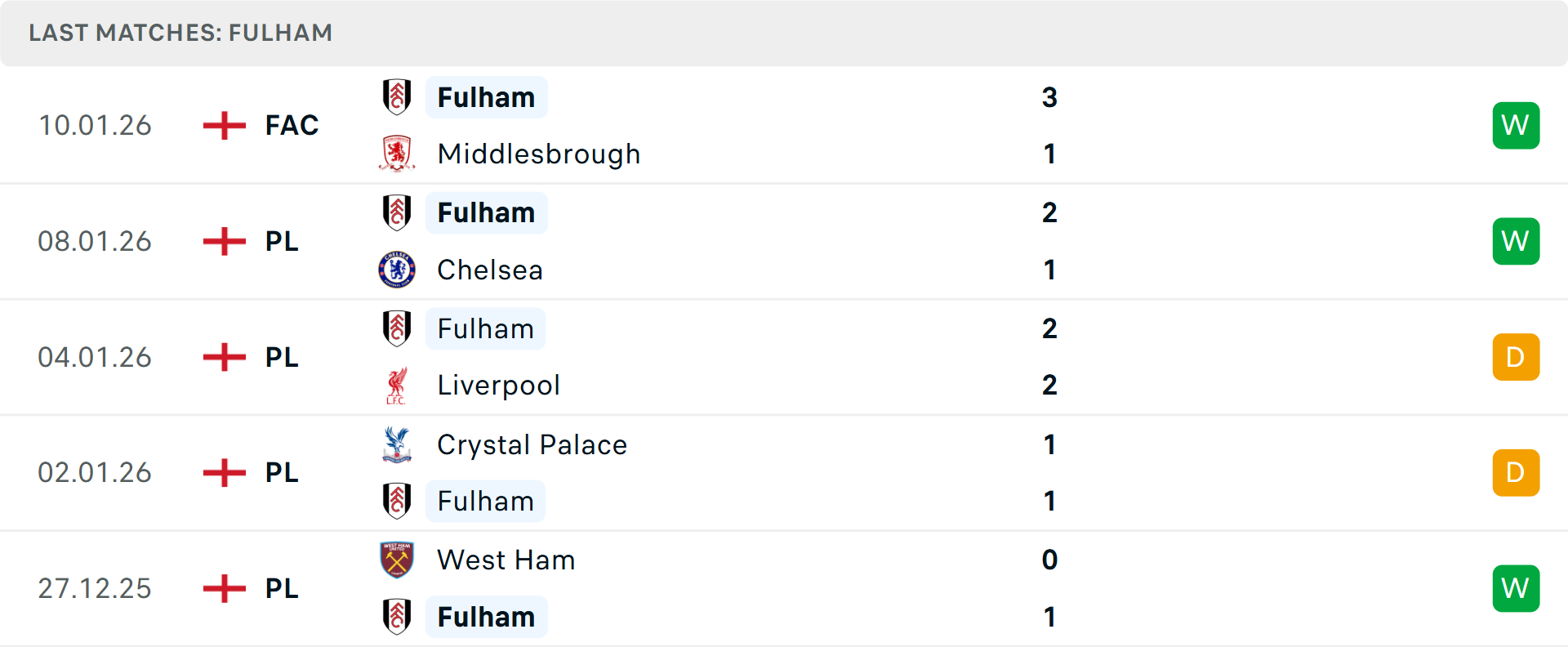The height and width of the screenshot is (647, 1568).
Task: Open the Crystal Palace team link
Action: [x=532, y=445]
